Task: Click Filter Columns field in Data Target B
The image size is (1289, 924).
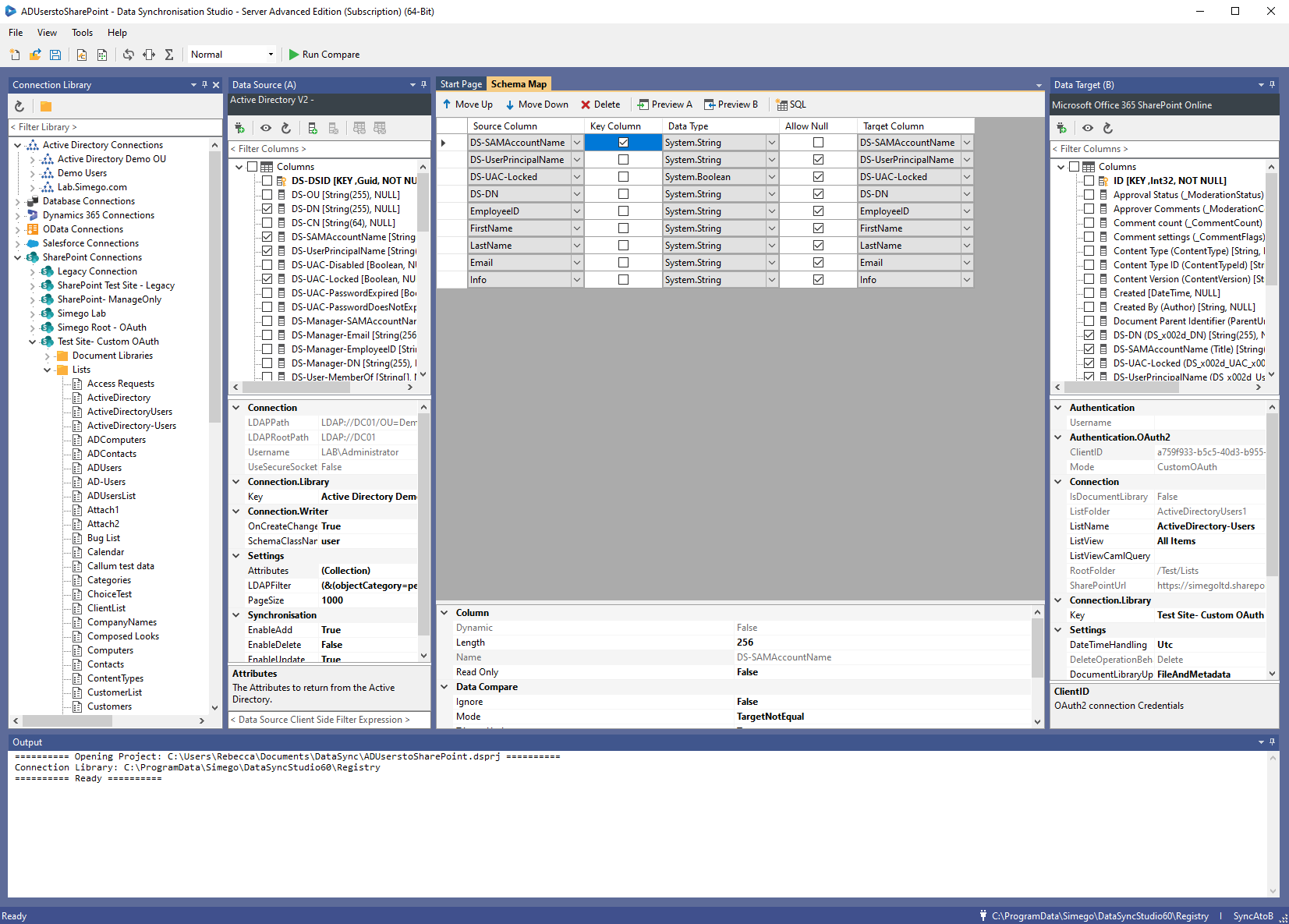Action: 1164,149
